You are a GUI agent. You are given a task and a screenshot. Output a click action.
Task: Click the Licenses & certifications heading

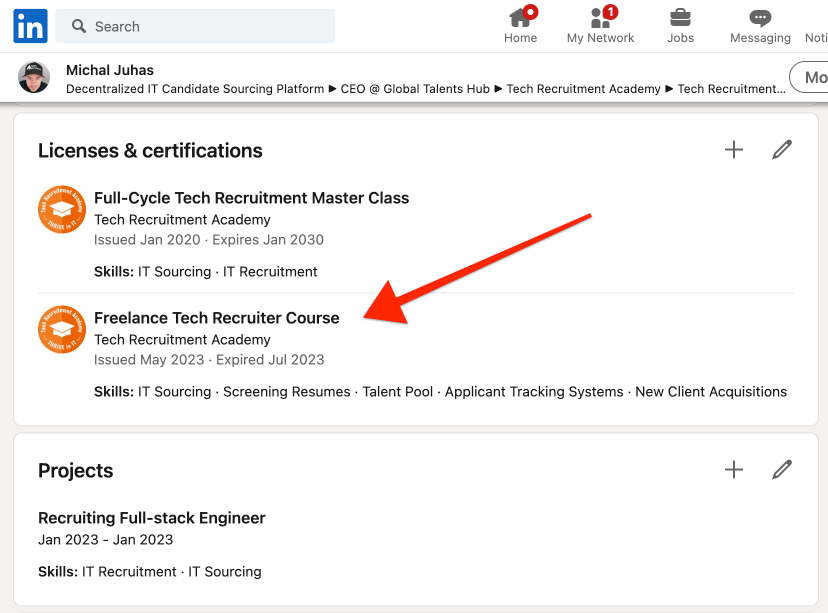[150, 150]
